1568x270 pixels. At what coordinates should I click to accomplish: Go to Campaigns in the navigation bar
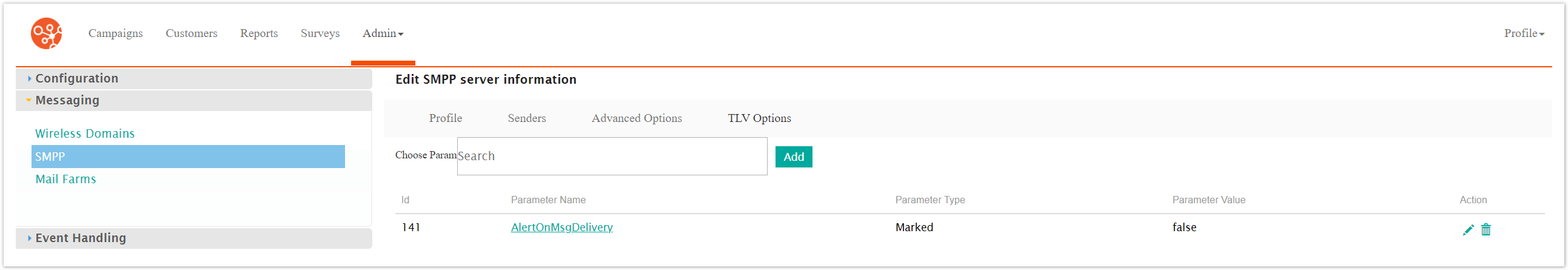(116, 33)
